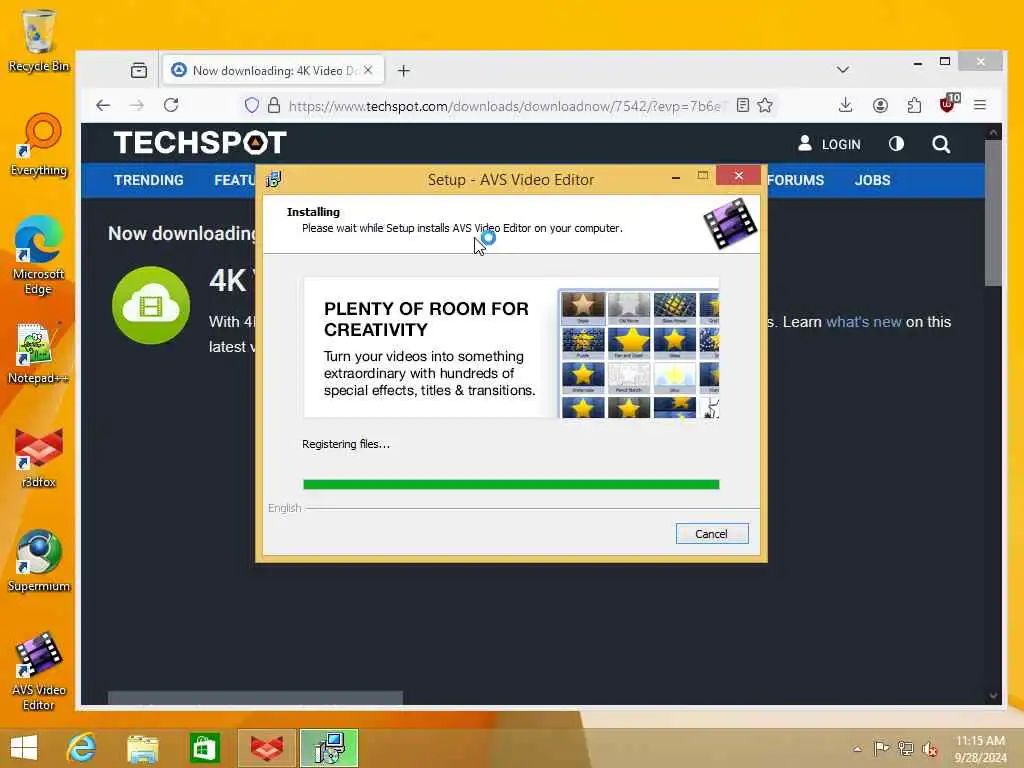Launch r3dfox from the desktop
Screen dimensions: 1024x768
tap(39, 457)
